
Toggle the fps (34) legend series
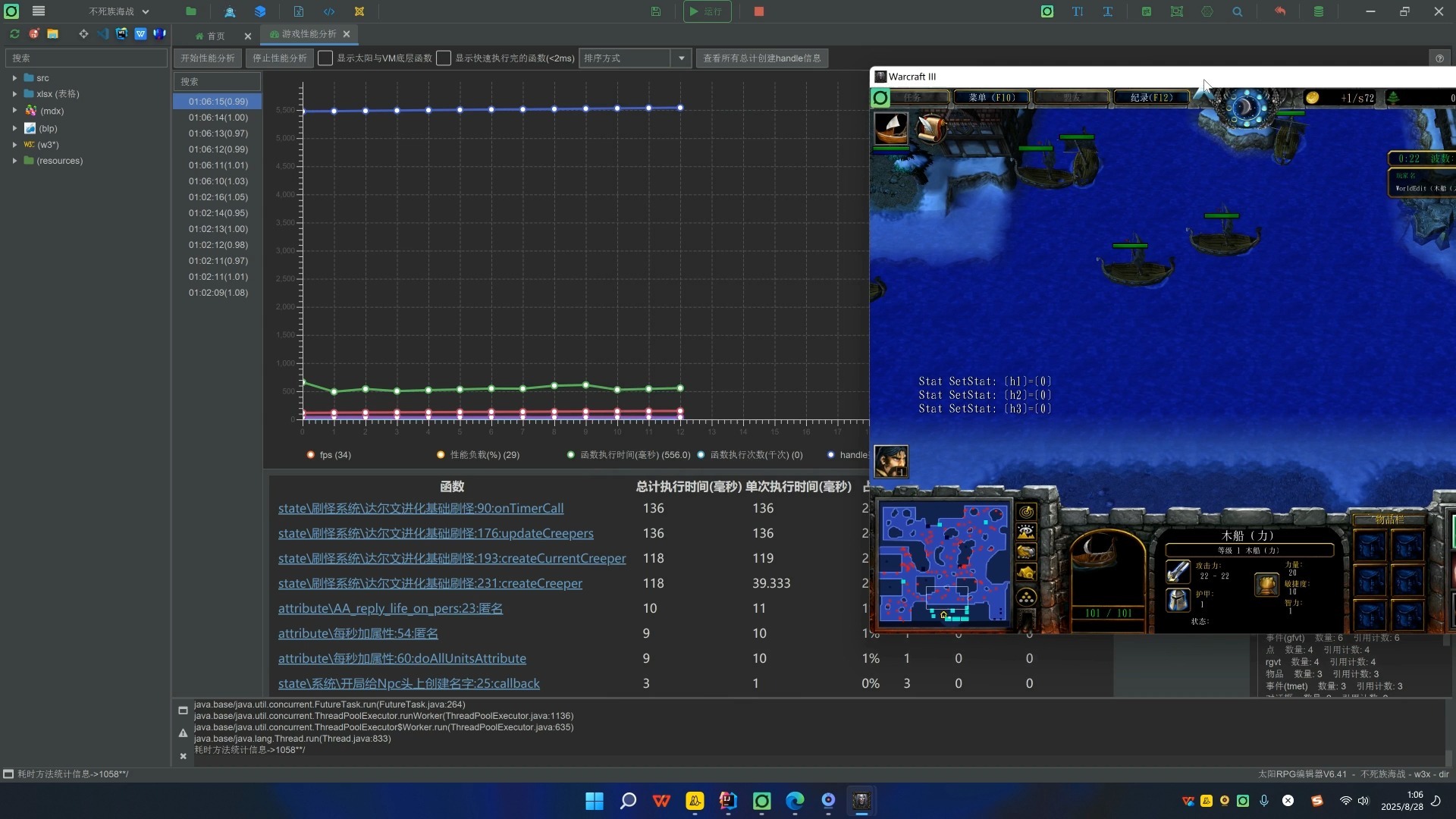[x=329, y=455]
